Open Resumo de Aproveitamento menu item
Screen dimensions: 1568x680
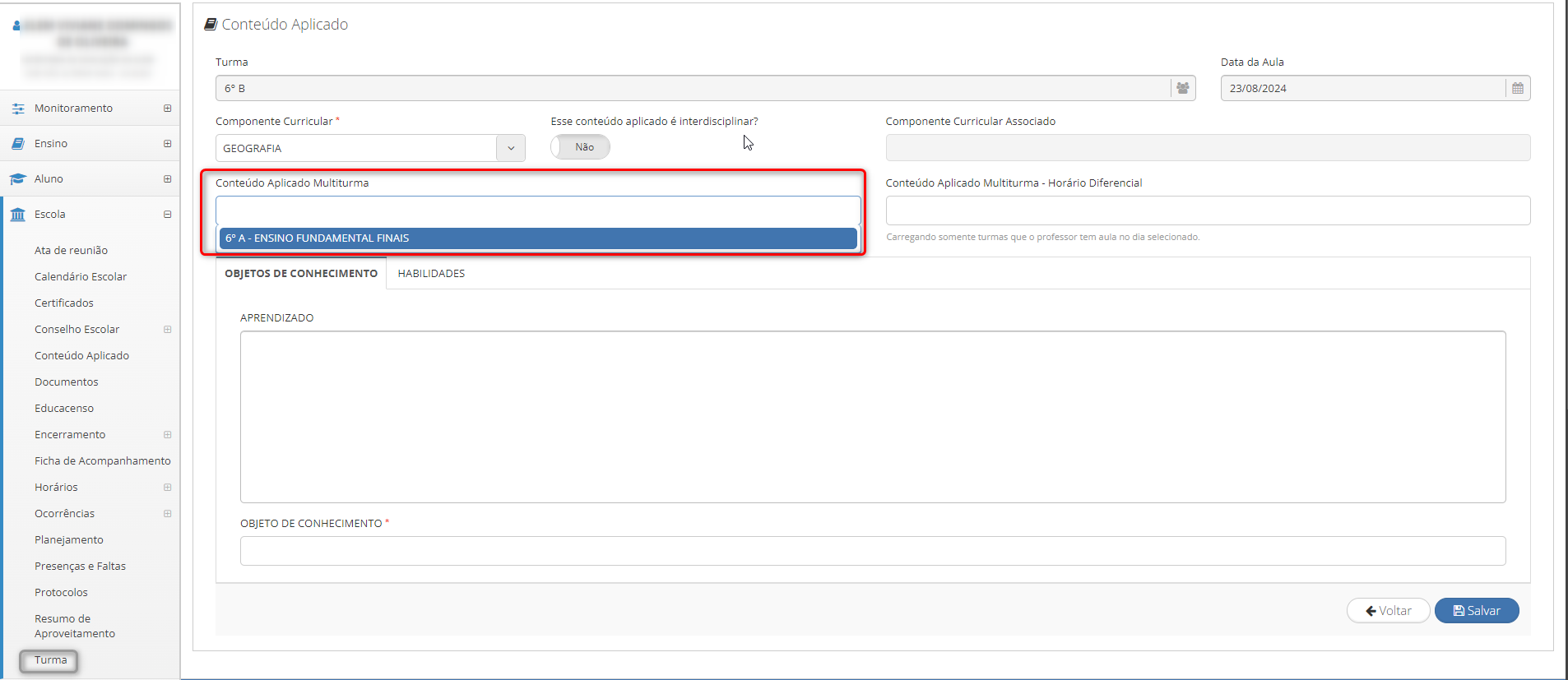75,627
